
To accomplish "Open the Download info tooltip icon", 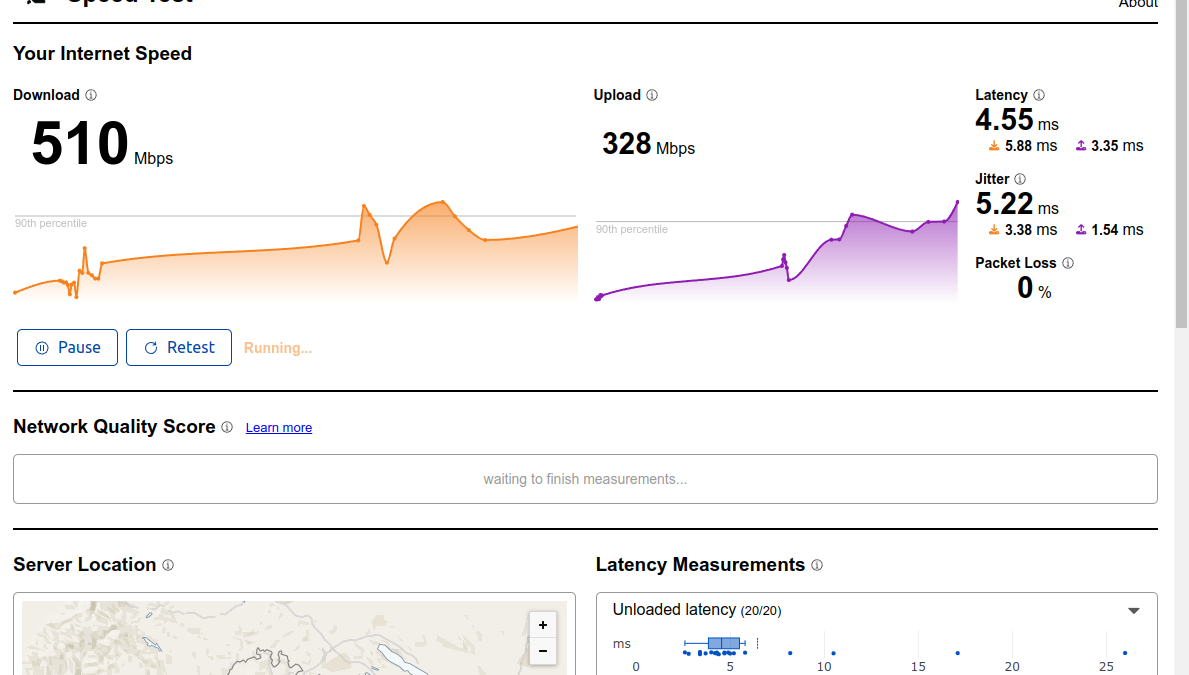I will click(91, 95).
